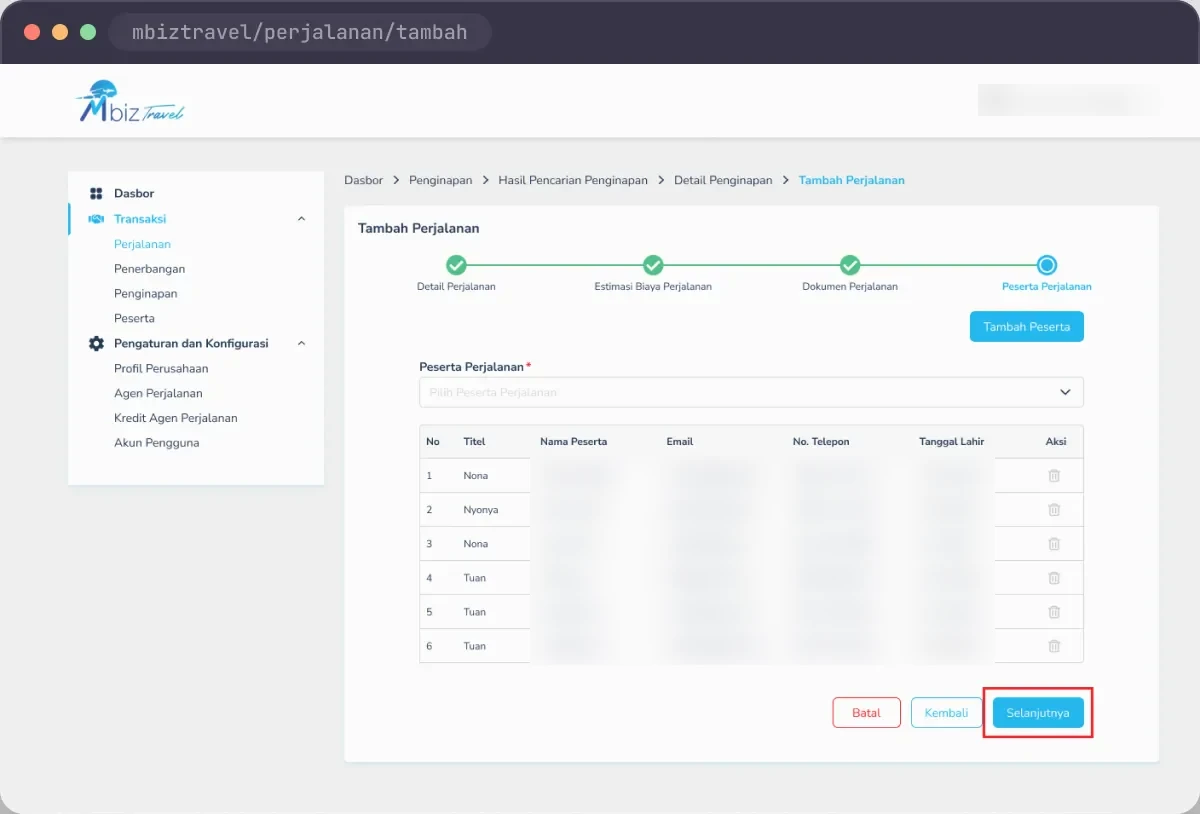
Task: Go to Penginapan breadcrumb link
Action: point(441,180)
